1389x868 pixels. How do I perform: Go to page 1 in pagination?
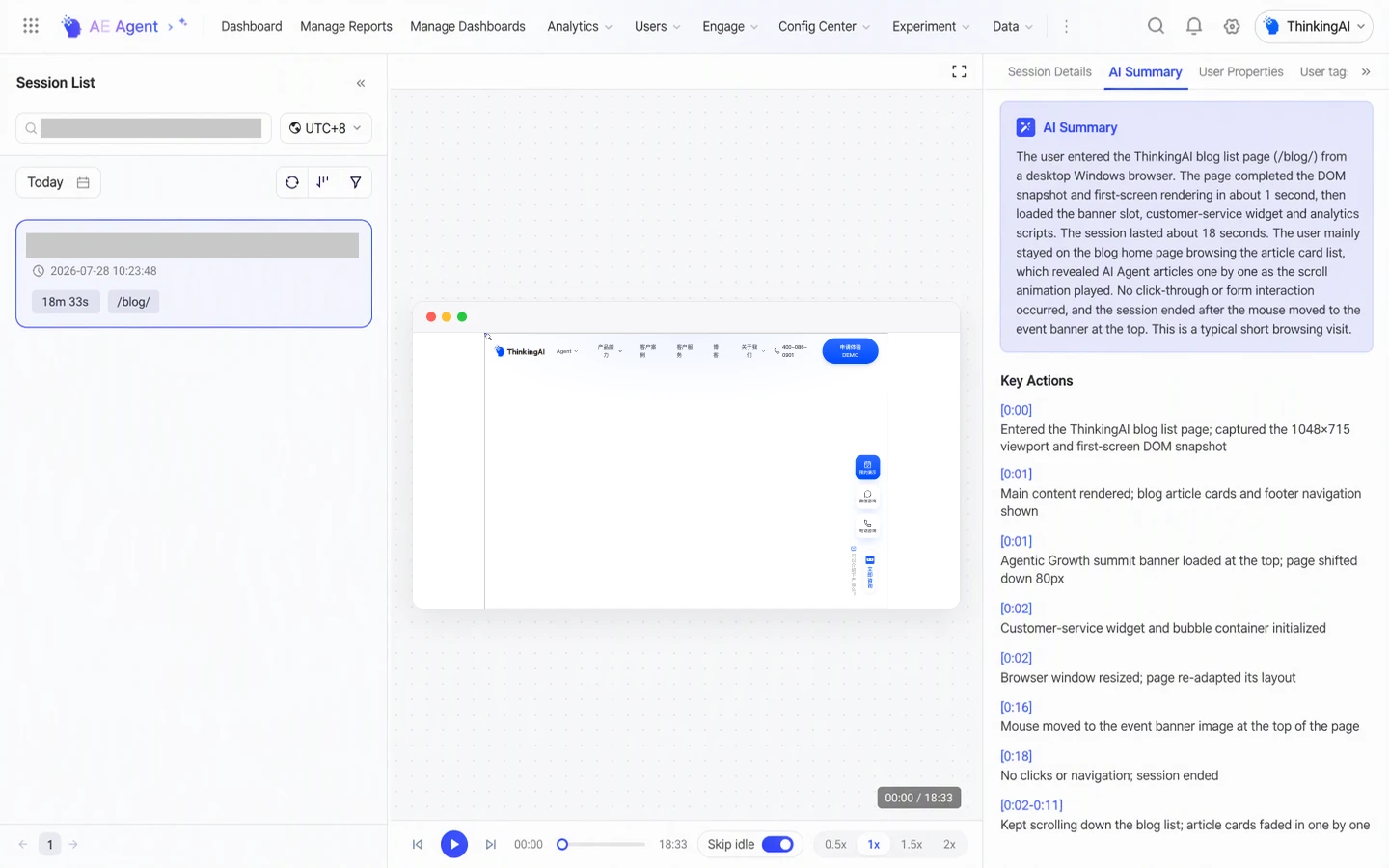[50, 845]
